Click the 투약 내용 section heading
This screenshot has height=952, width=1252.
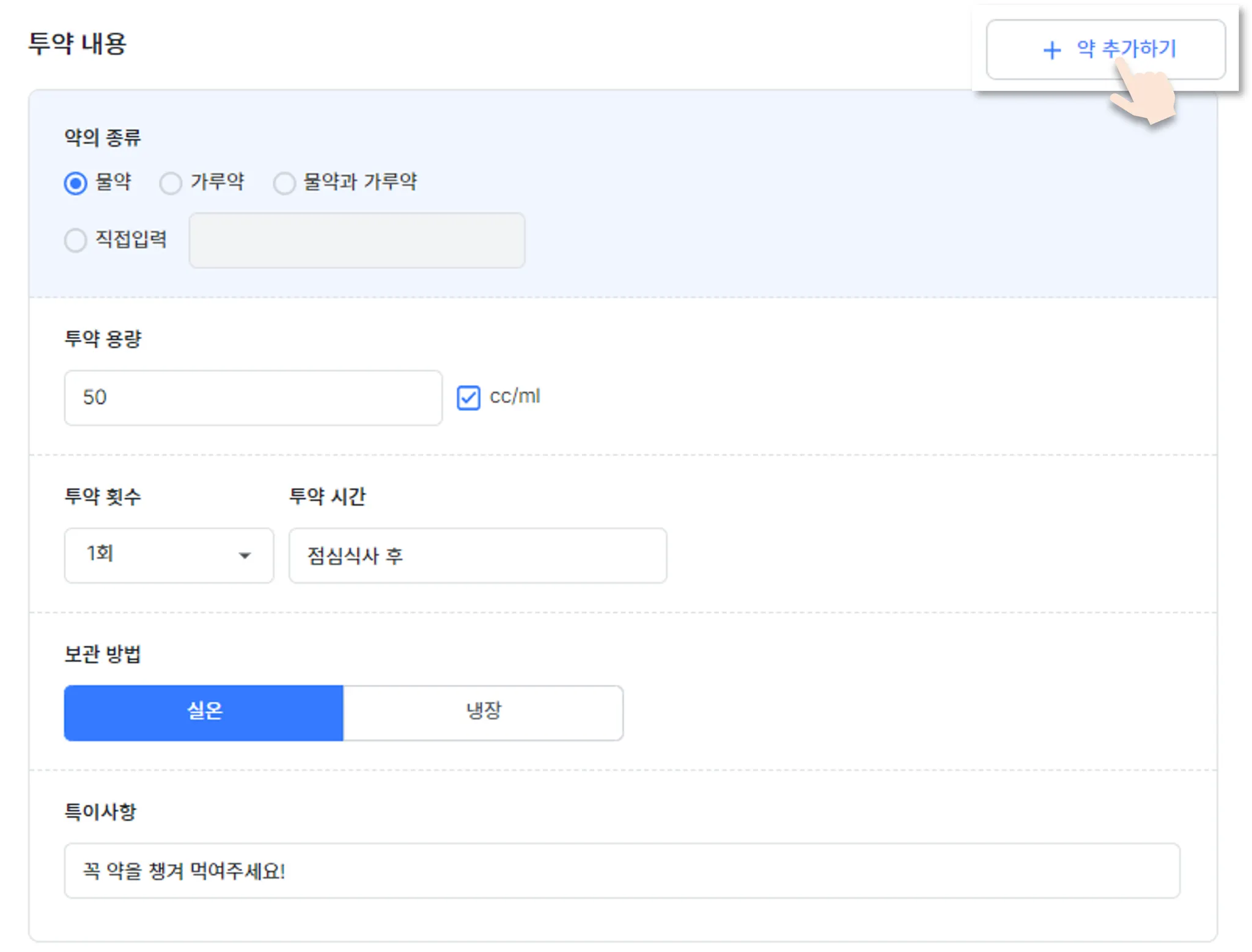[77, 44]
